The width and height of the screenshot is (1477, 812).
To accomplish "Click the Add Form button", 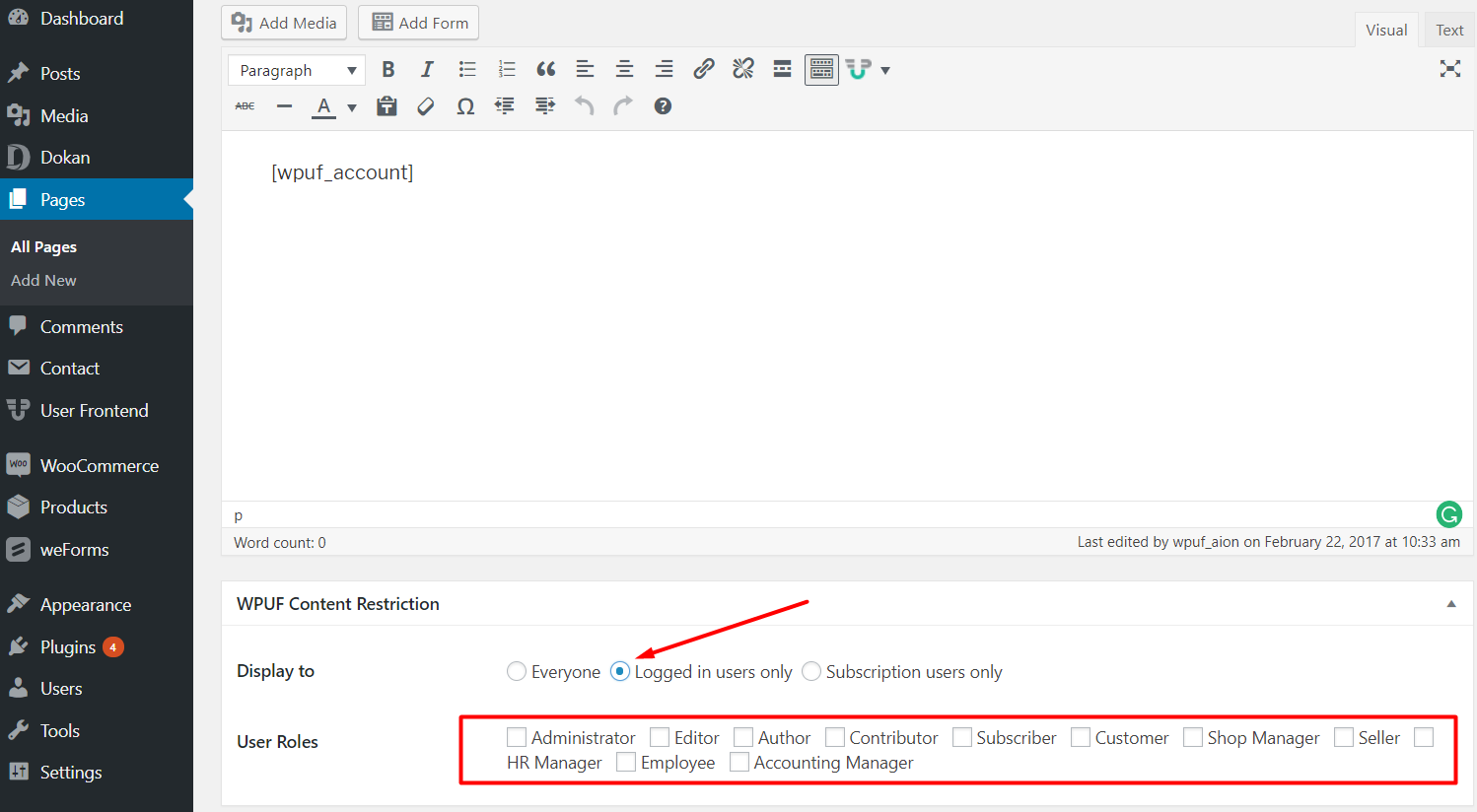I will tap(419, 23).
